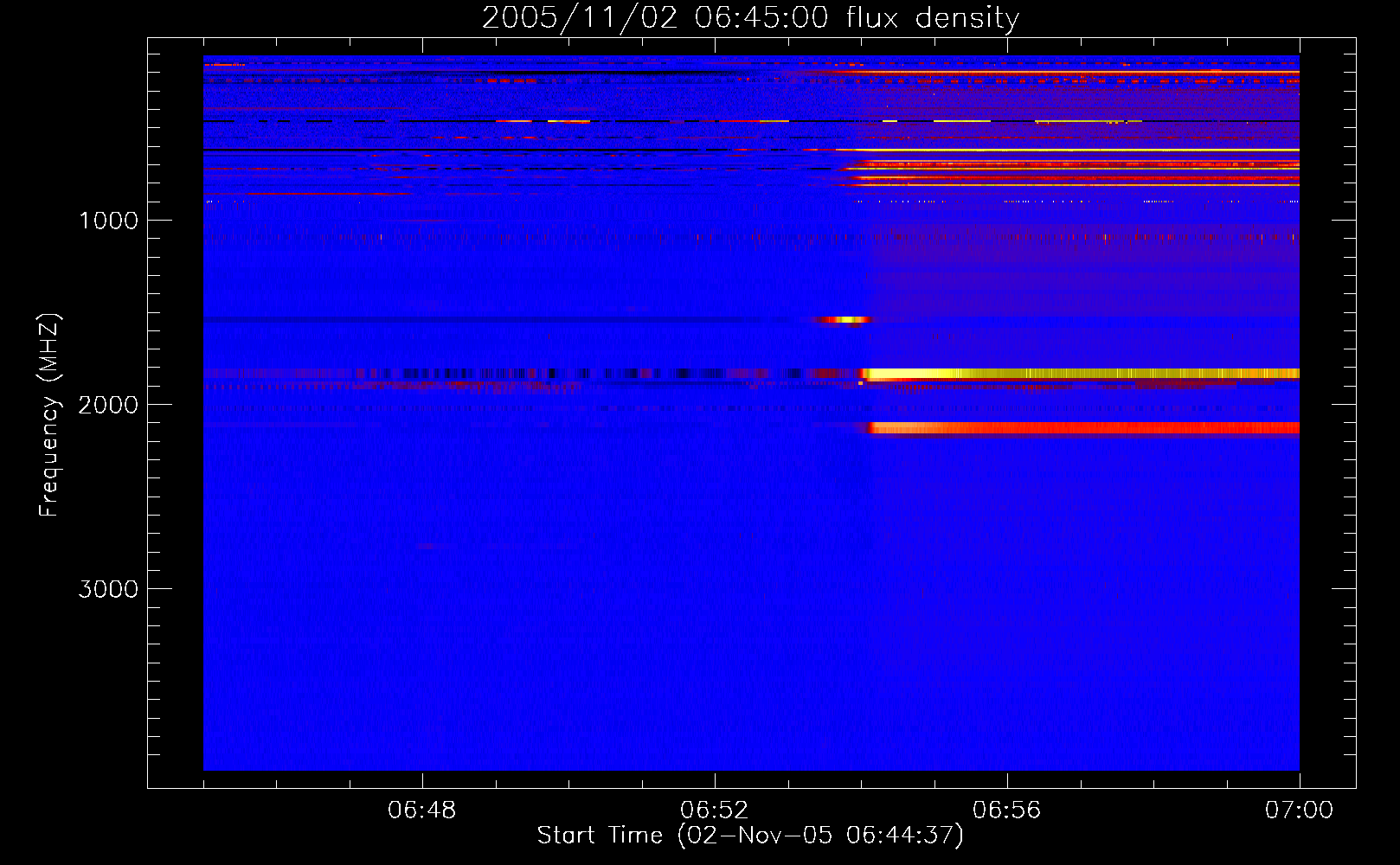Click the 06:56 time axis label
The image size is (1400, 865).
[1007, 811]
